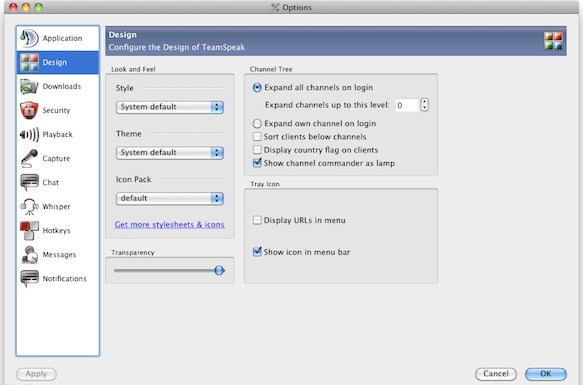Screen dimensions: 583x385
Task: Open the Downloads folder icon
Action: [29, 86]
